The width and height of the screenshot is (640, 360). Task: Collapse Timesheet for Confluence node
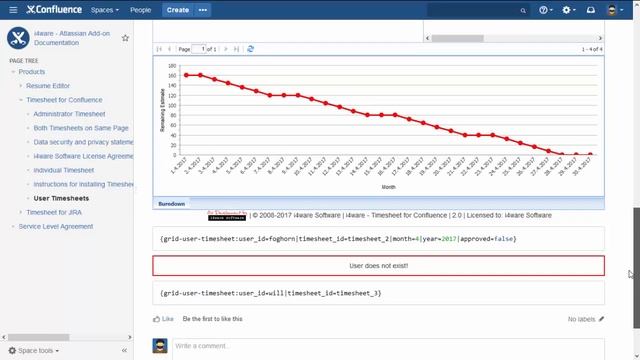tap(21, 100)
